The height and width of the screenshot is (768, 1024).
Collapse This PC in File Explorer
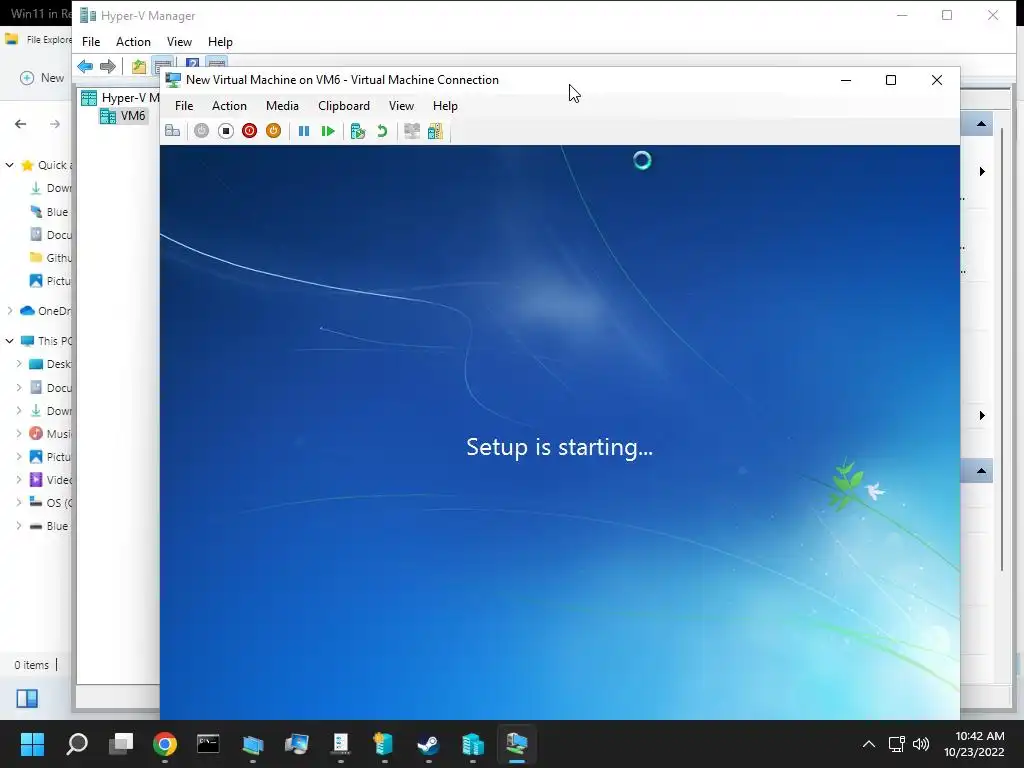click(x=9, y=341)
